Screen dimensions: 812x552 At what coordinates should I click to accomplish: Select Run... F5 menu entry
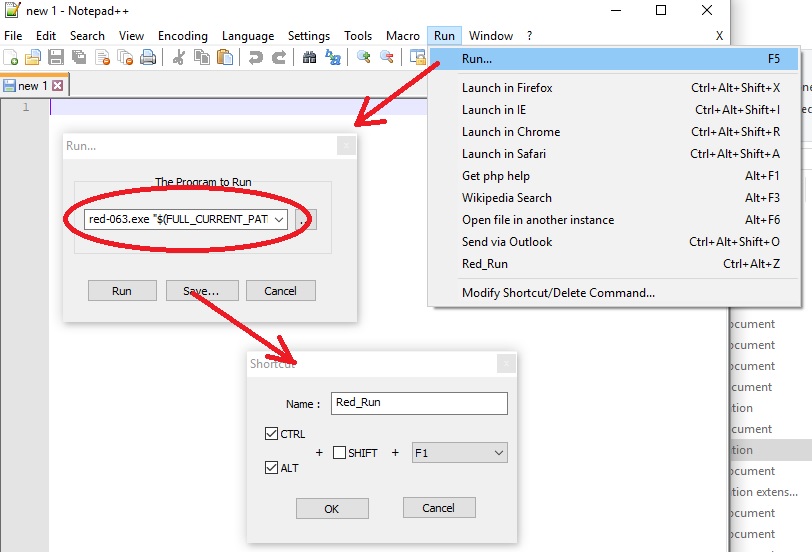[x=614, y=59]
